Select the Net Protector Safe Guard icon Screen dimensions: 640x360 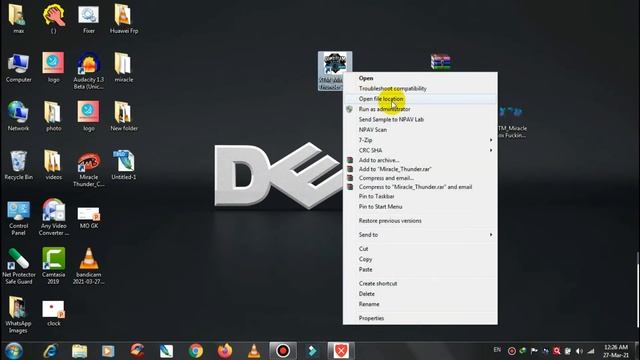click(18, 266)
